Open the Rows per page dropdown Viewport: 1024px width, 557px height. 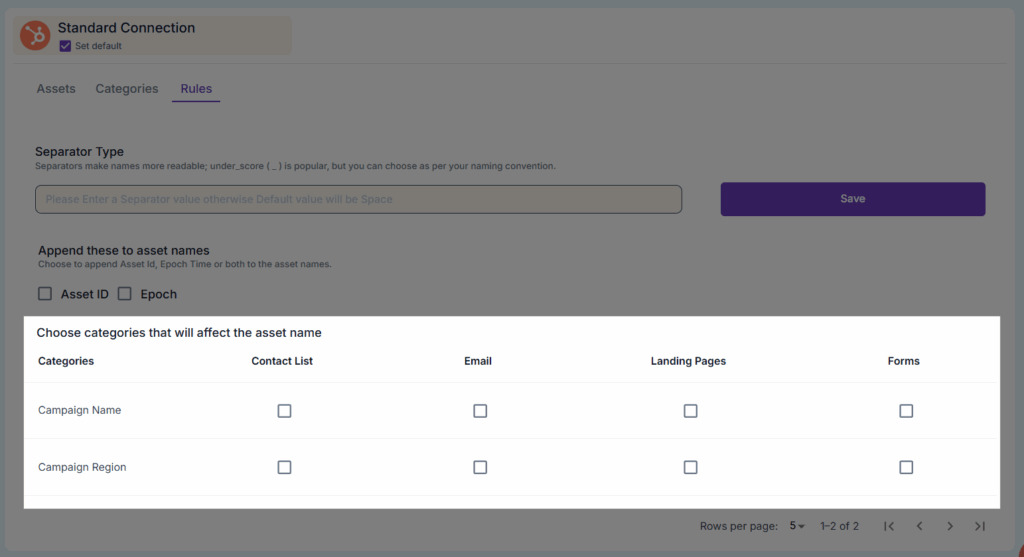coord(797,526)
